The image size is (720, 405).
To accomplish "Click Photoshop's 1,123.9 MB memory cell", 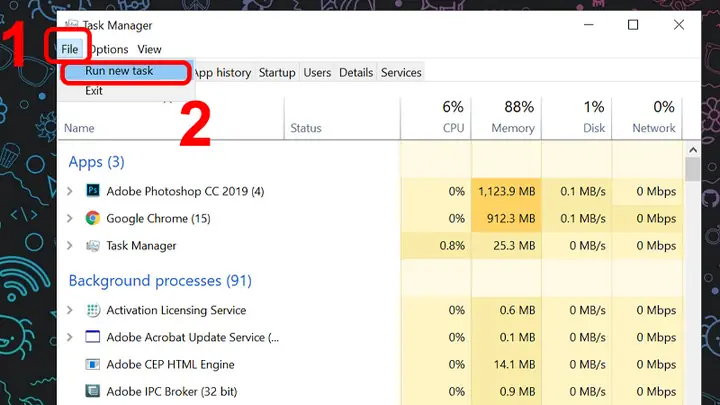I will [x=506, y=191].
